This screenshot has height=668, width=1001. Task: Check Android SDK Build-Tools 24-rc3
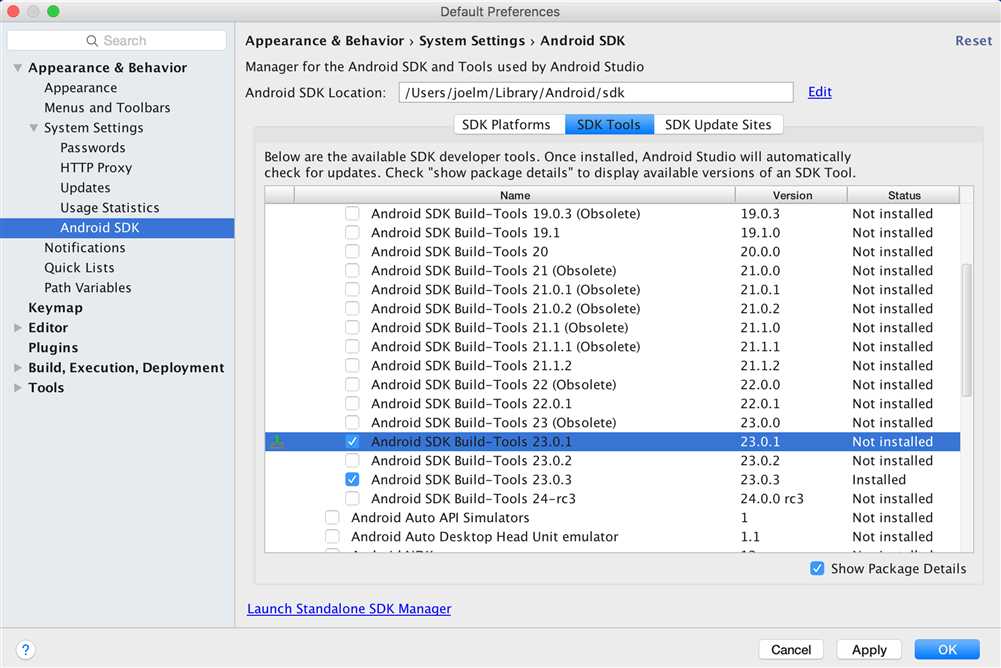(352, 498)
